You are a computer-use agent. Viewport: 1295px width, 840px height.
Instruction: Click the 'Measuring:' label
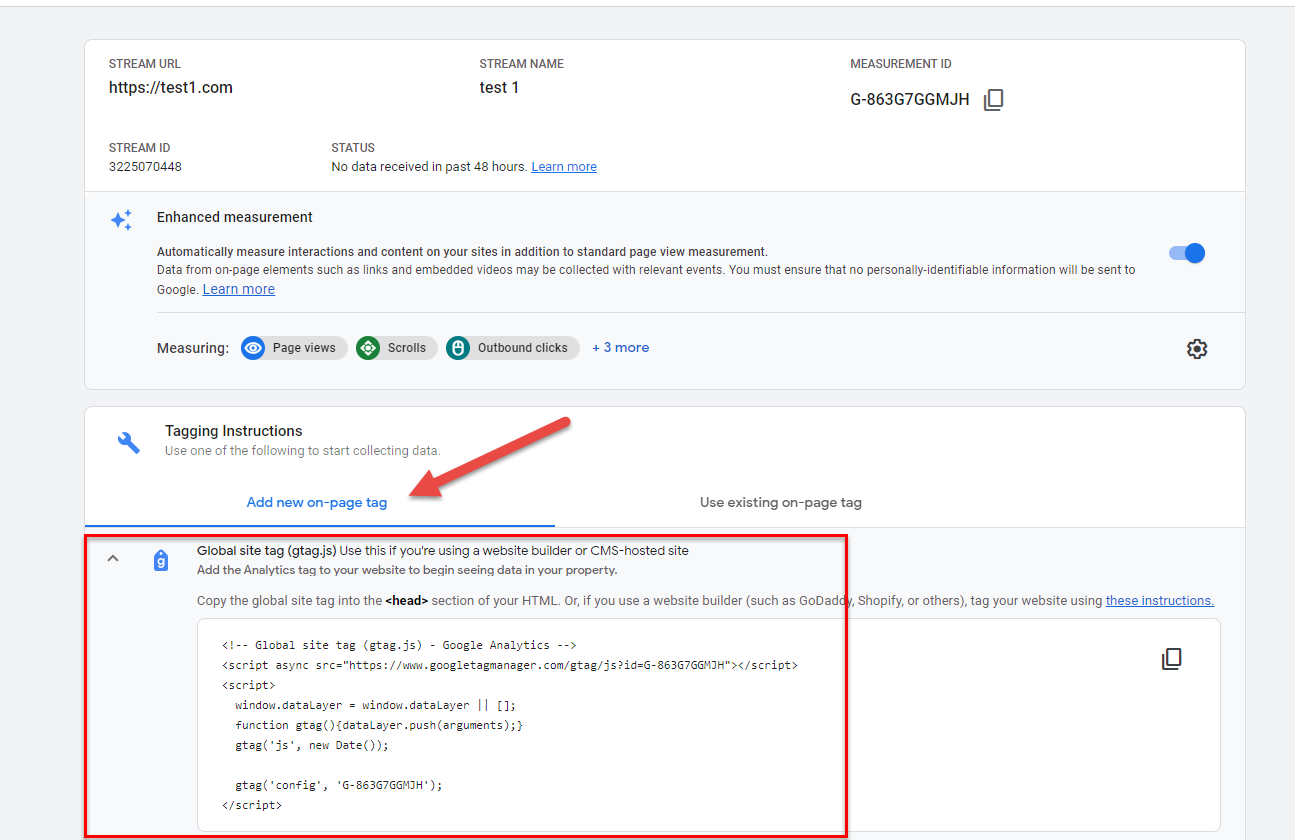193,348
